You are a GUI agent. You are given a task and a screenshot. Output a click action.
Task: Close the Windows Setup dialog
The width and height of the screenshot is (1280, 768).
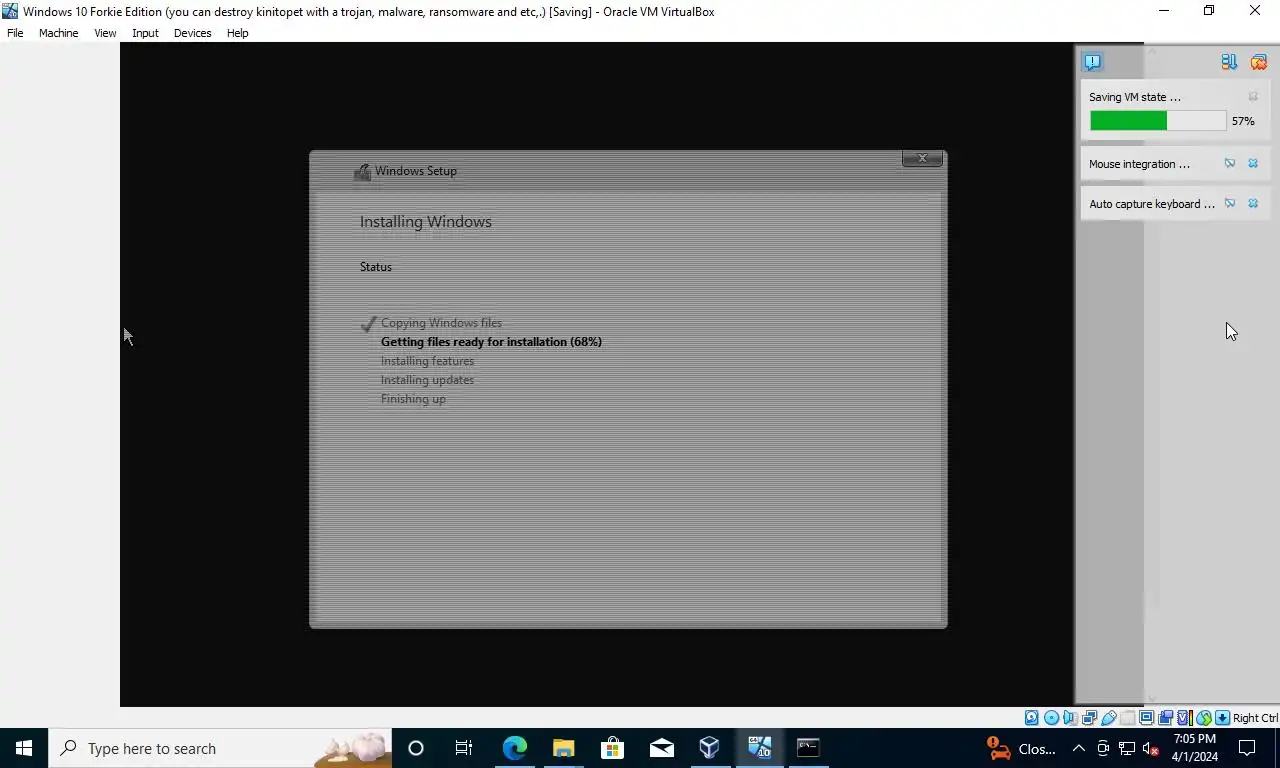point(922,158)
